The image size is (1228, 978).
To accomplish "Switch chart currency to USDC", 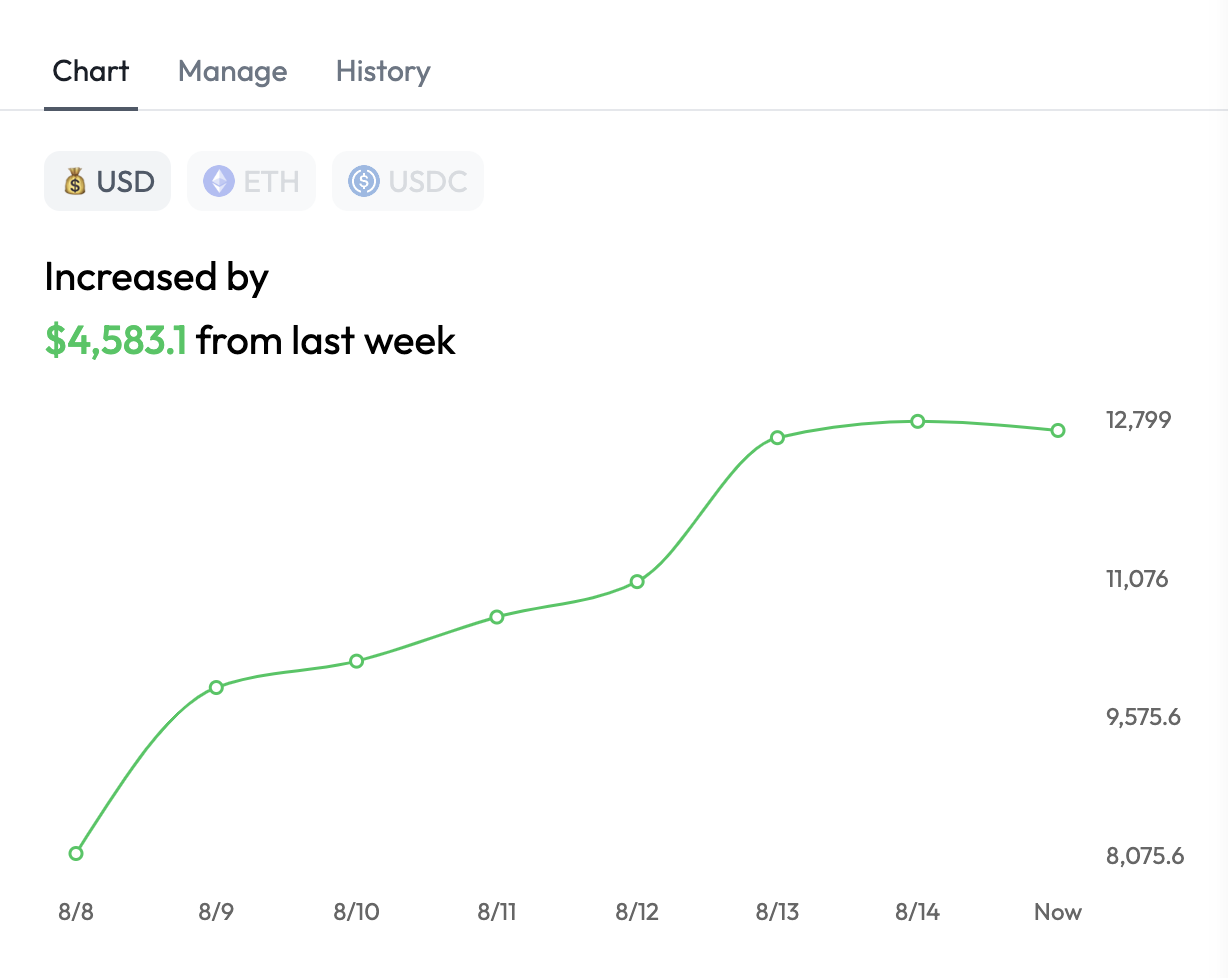I will coord(408,182).
